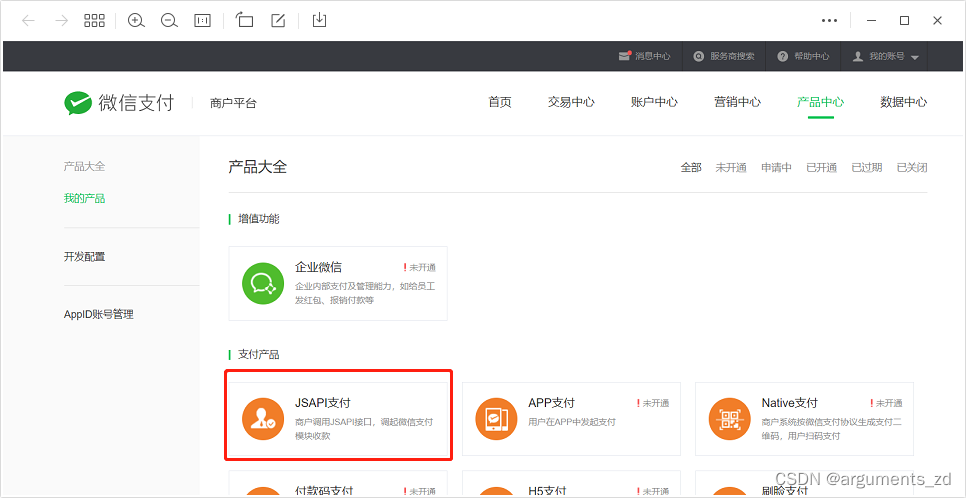Switch to 营销中心 tab
The width and height of the screenshot is (966, 498).
click(737, 102)
